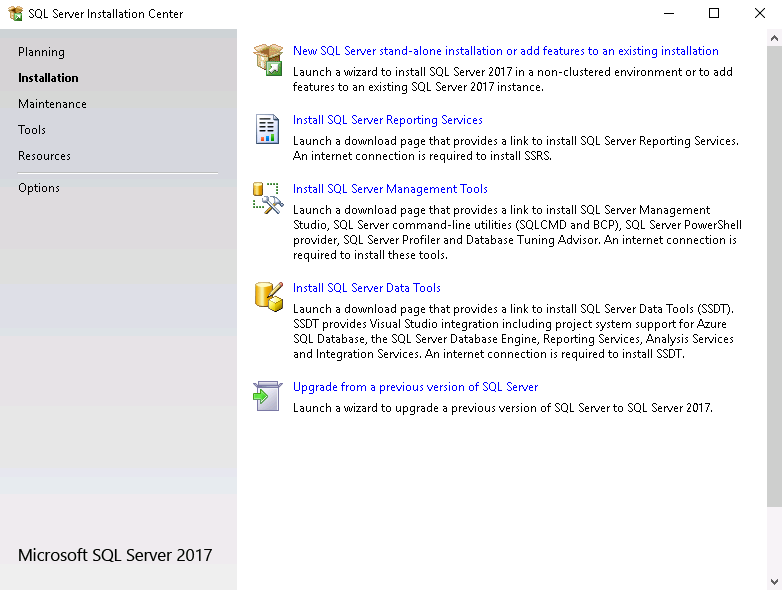Viewport: 782px width, 590px height.
Task: Select the Installation section
Action: coord(48,78)
